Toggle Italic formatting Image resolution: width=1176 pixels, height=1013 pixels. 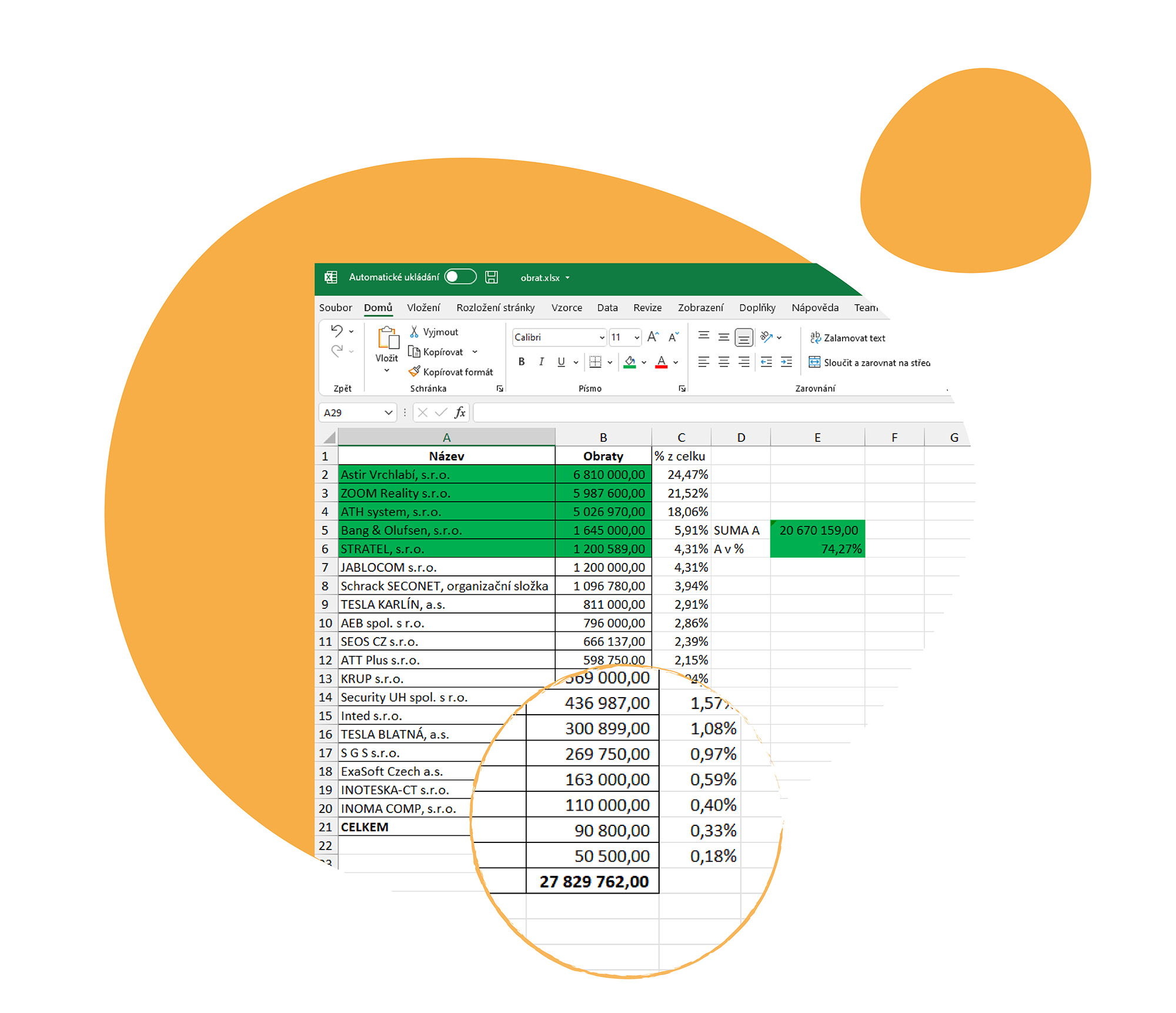click(x=542, y=362)
